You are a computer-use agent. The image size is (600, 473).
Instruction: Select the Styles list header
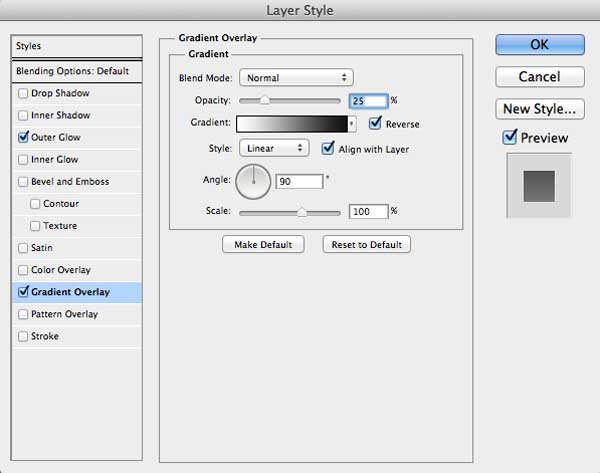click(x=77, y=46)
